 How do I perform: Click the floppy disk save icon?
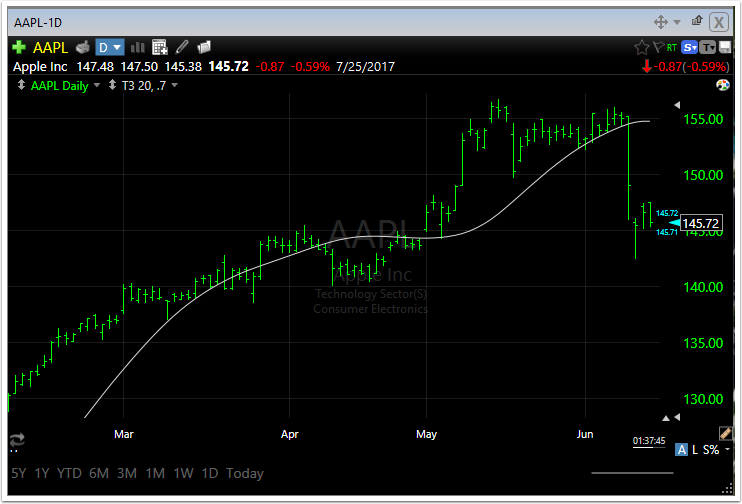(724, 47)
